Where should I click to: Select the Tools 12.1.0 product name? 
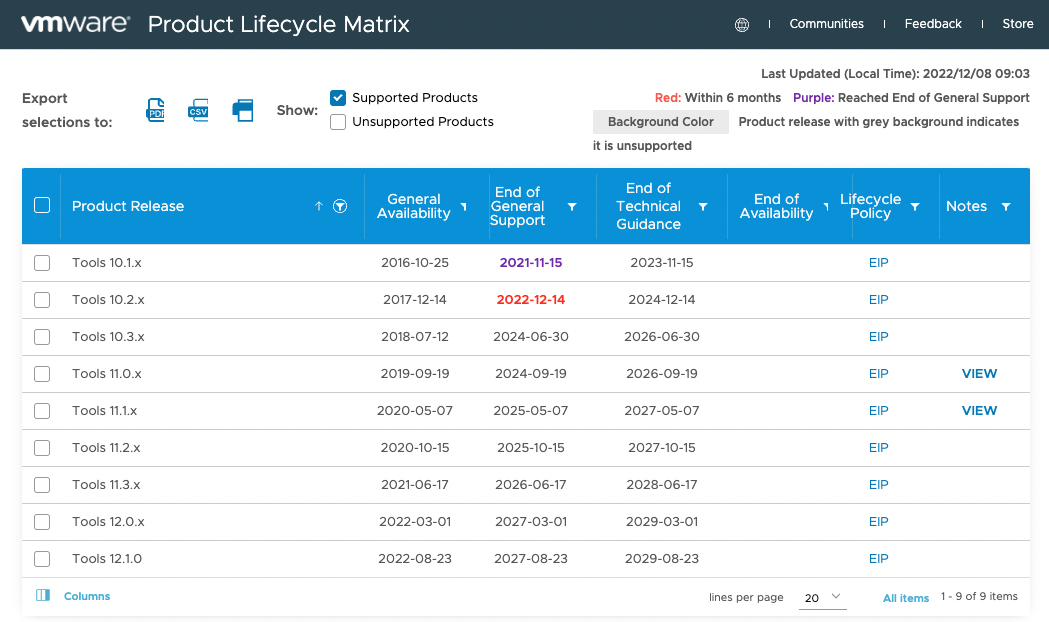tap(107, 558)
